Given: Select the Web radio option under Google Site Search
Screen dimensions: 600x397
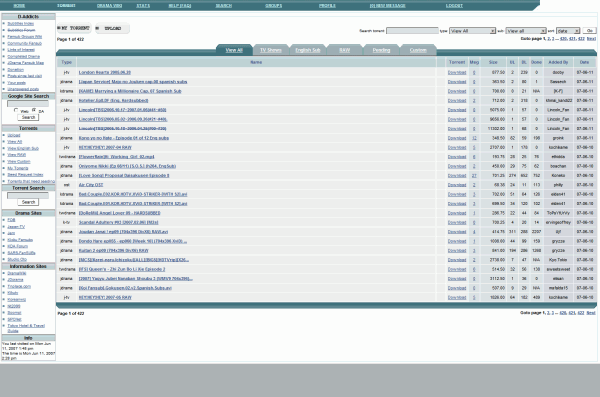Looking at the screenshot, I should click(16, 110).
